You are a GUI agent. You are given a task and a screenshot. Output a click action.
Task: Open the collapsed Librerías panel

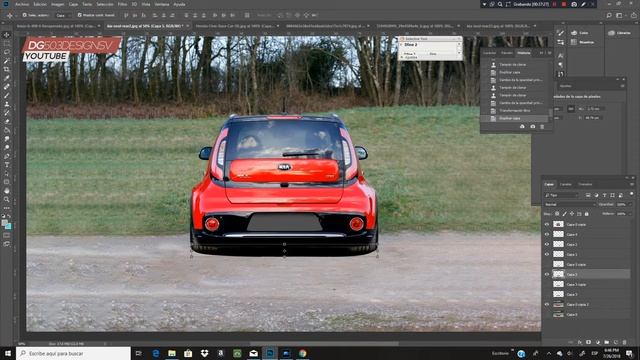pyautogui.click(x=620, y=33)
